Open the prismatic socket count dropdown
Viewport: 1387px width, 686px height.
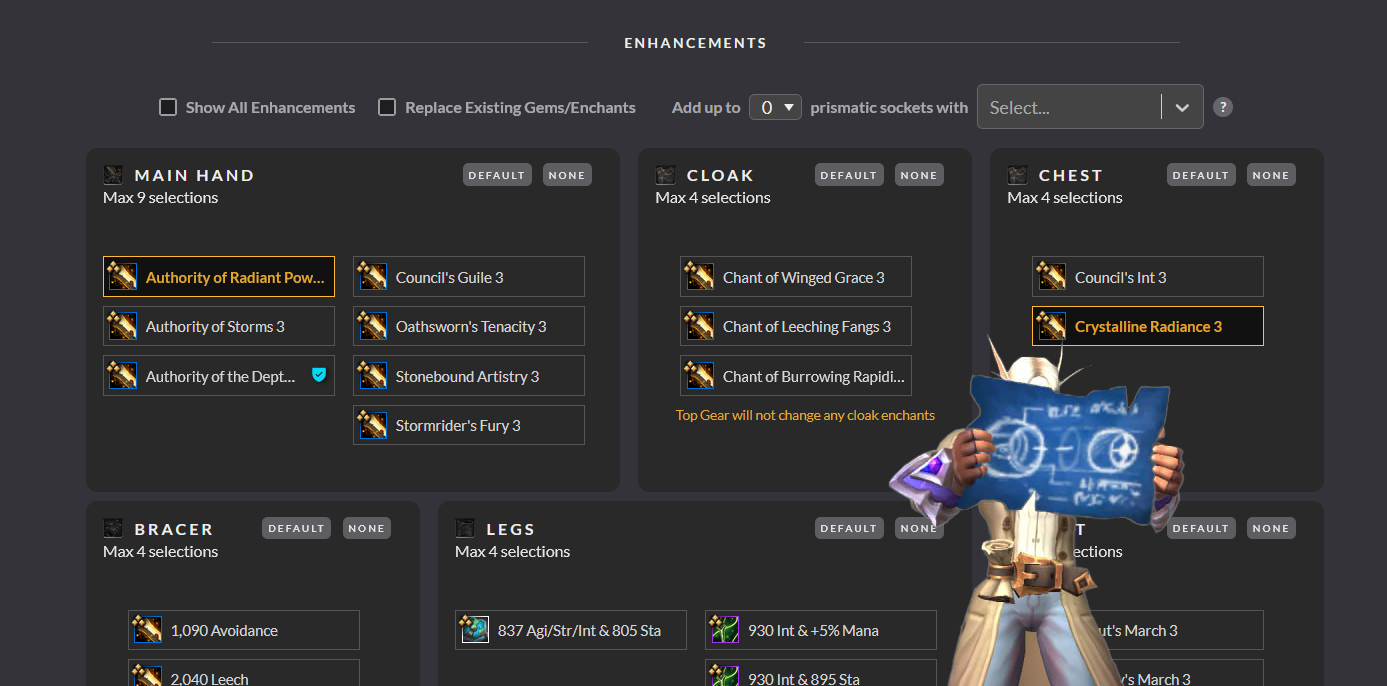(775, 107)
